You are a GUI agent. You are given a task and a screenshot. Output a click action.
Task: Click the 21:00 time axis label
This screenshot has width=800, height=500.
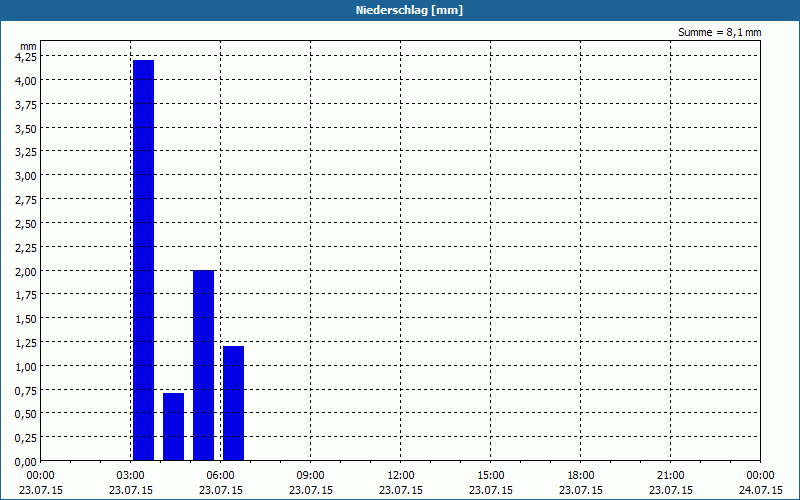[x=670, y=476]
